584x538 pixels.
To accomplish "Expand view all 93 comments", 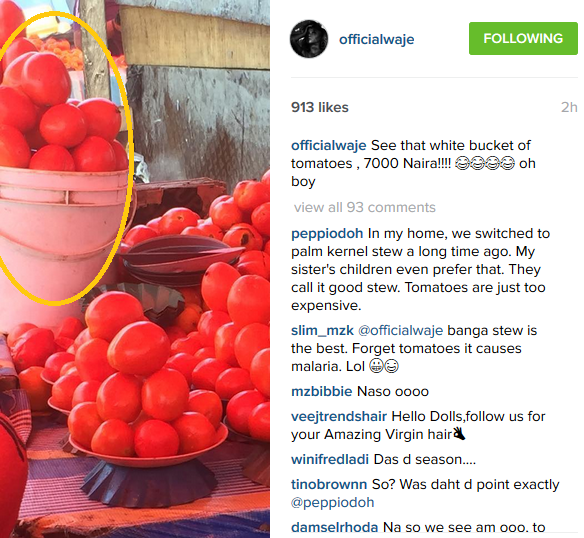I will pos(365,207).
